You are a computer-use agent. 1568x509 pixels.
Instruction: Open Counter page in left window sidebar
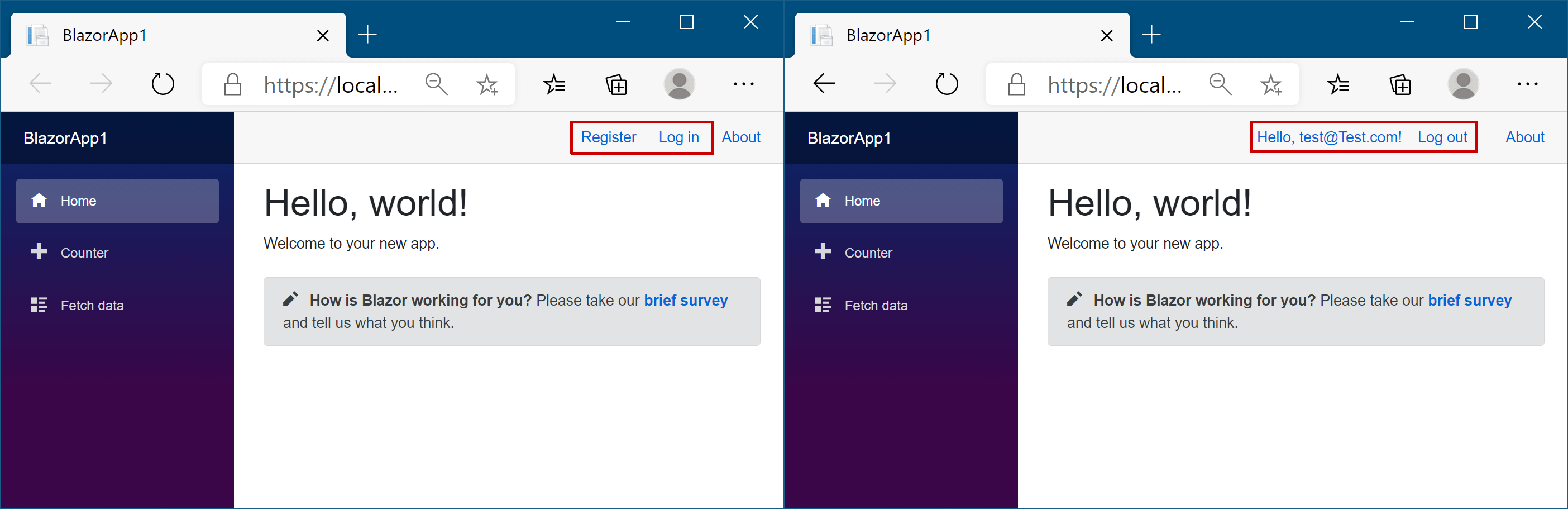point(117,253)
